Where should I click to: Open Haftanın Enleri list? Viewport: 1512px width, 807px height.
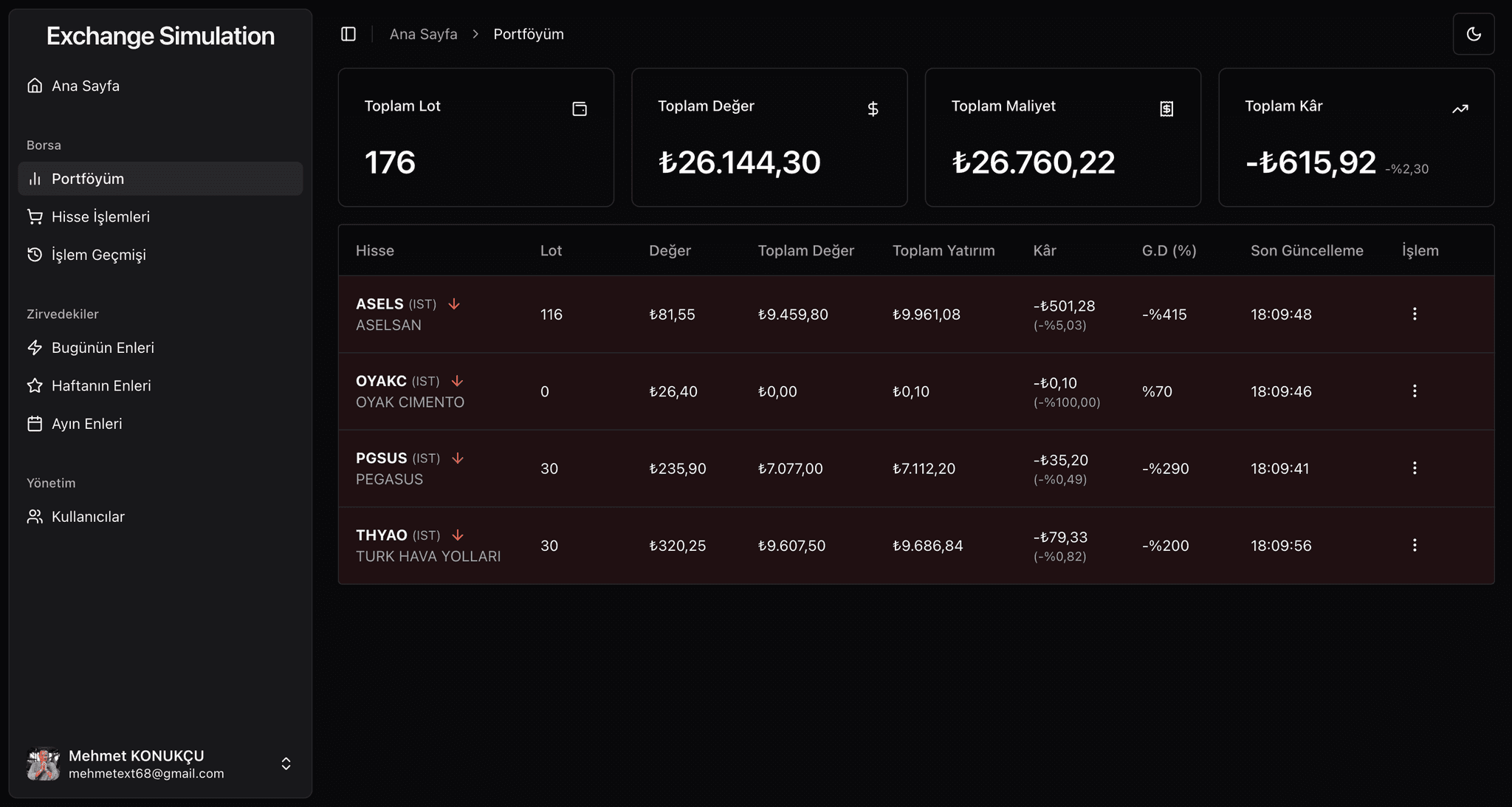(160, 385)
